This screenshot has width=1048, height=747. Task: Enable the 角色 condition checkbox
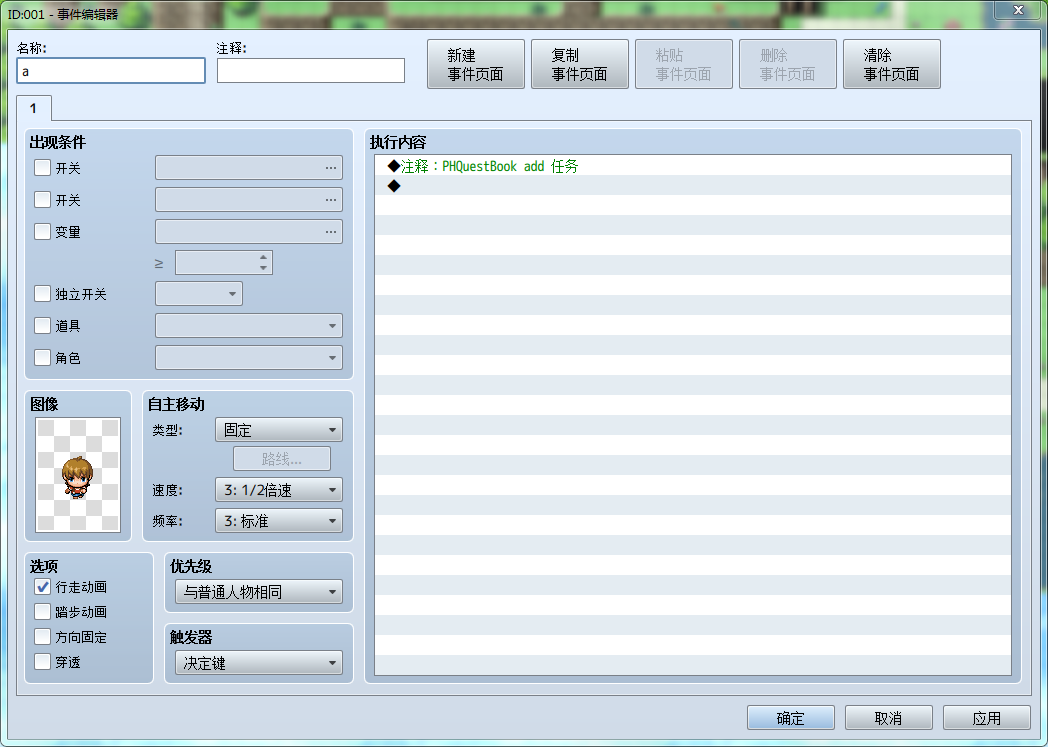point(42,357)
